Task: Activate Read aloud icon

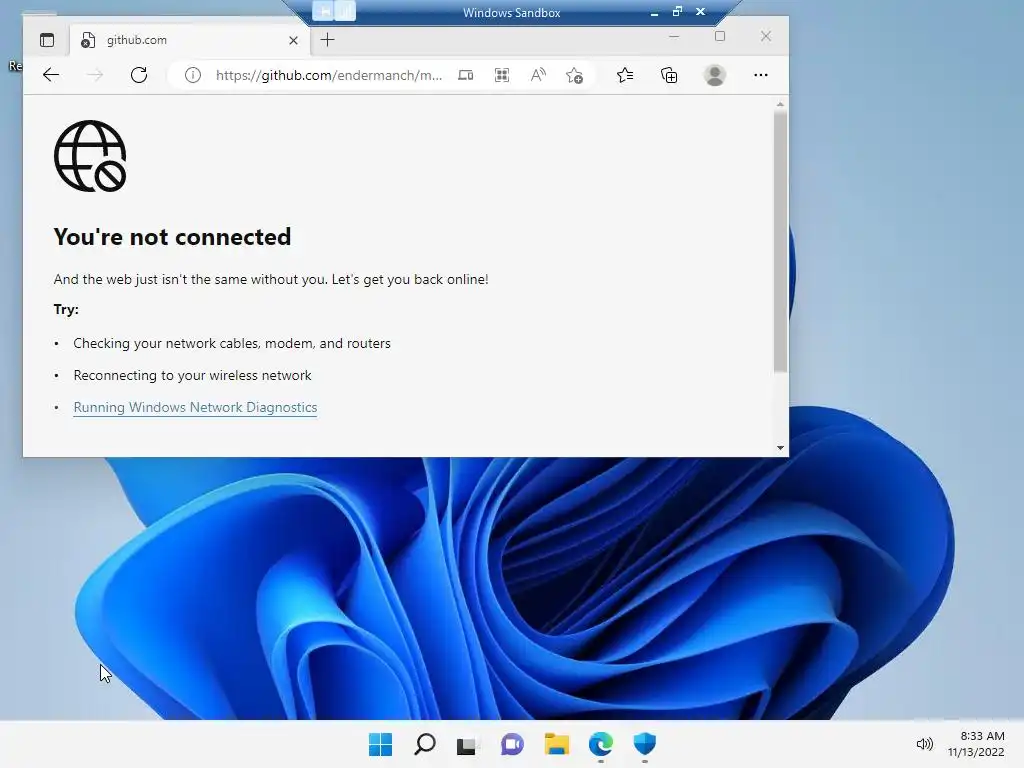Action: (x=538, y=75)
